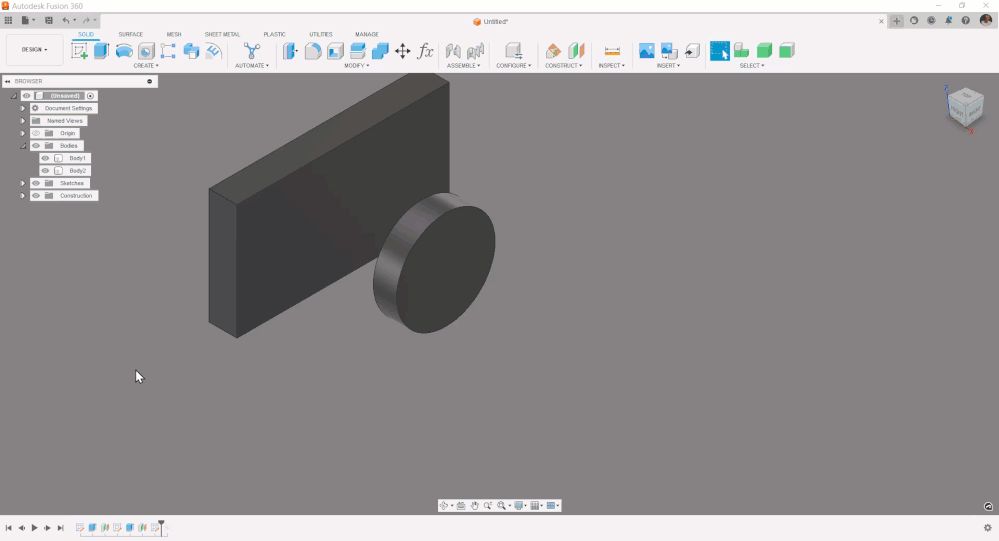Collapse the Bodies tree node

coord(23,146)
